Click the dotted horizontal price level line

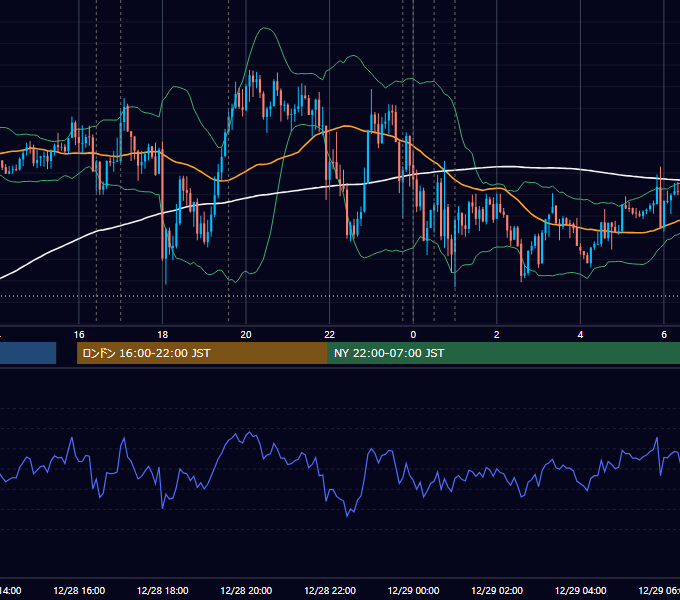point(340,297)
